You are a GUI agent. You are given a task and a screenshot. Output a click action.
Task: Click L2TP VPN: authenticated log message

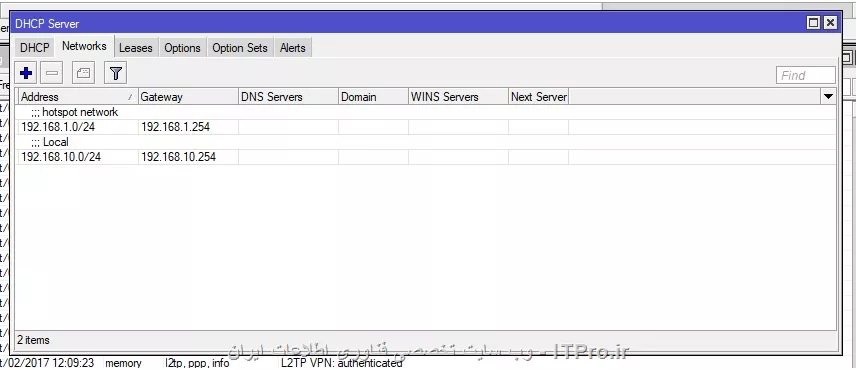coord(341,363)
